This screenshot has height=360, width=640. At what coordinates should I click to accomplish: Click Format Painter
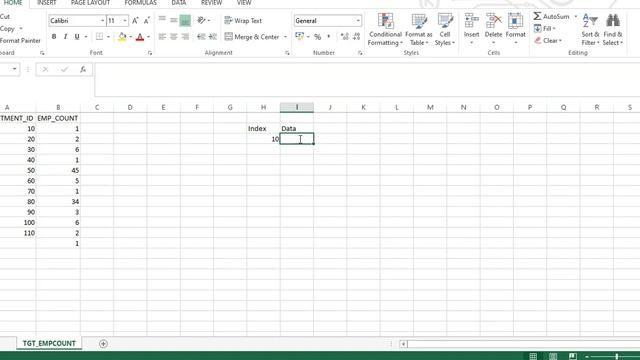click(x=20, y=40)
